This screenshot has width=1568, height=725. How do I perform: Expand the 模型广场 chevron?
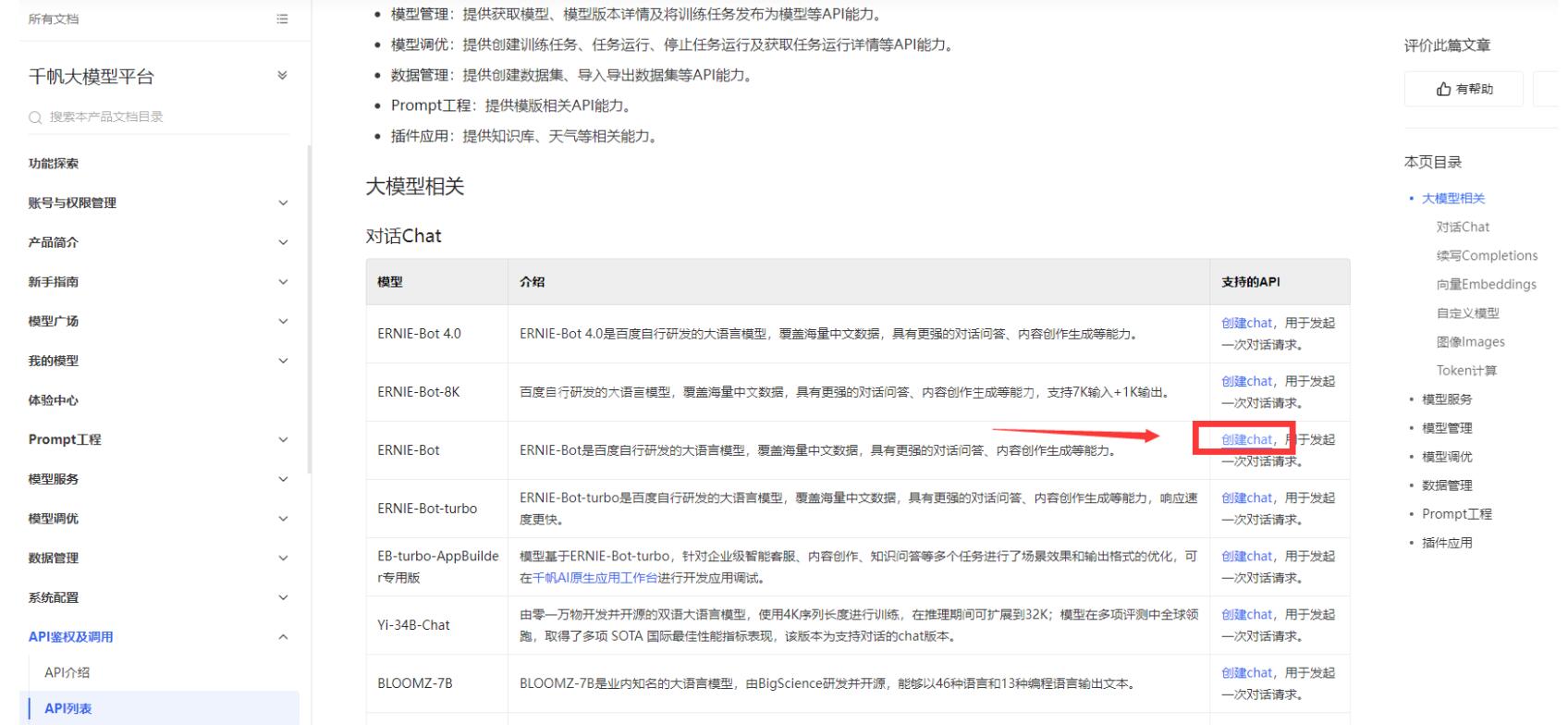(x=283, y=322)
